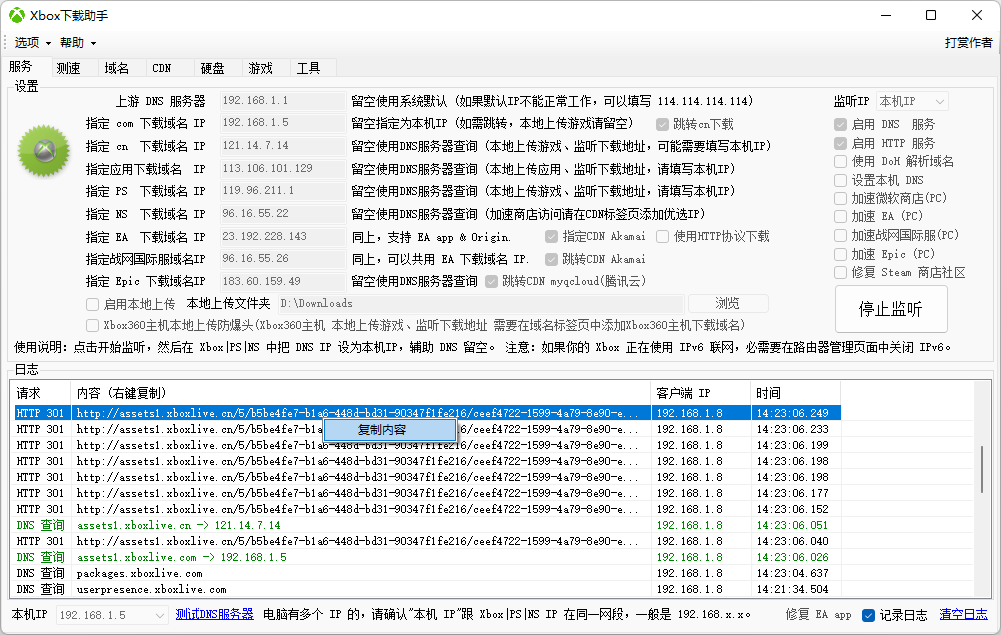Choose 复制内容 from the context menu

(390, 430)
